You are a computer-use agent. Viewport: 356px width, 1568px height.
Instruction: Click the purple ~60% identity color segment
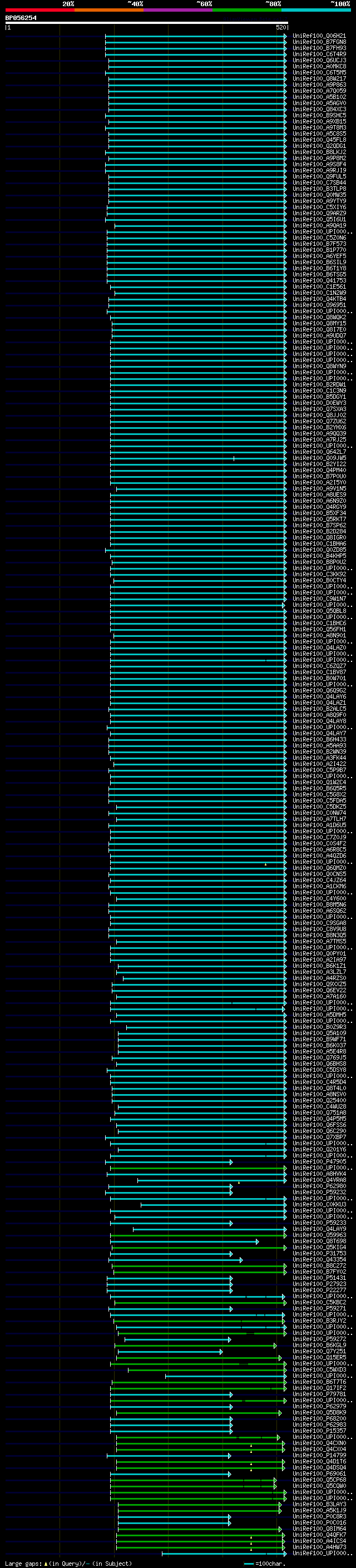(x=179, y=10)
